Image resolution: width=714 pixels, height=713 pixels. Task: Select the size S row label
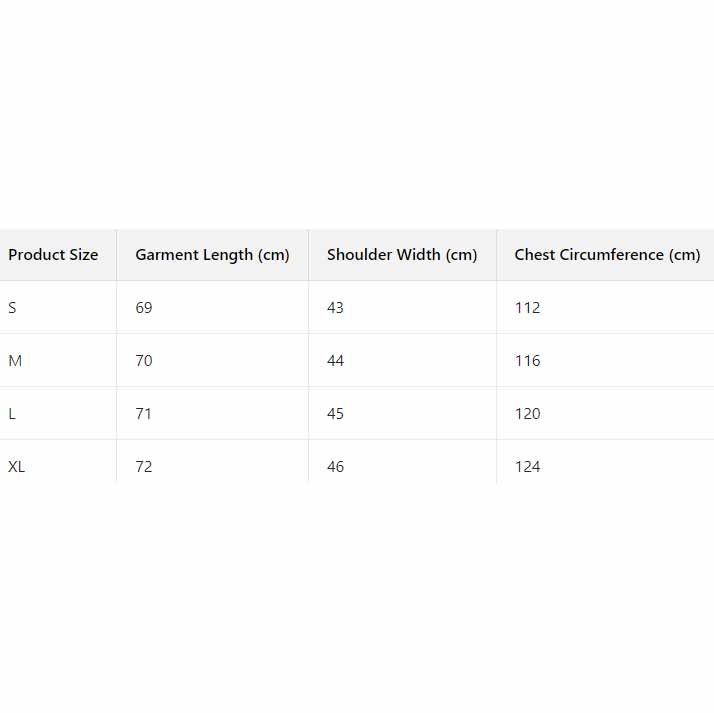click(x=12, y=308)
